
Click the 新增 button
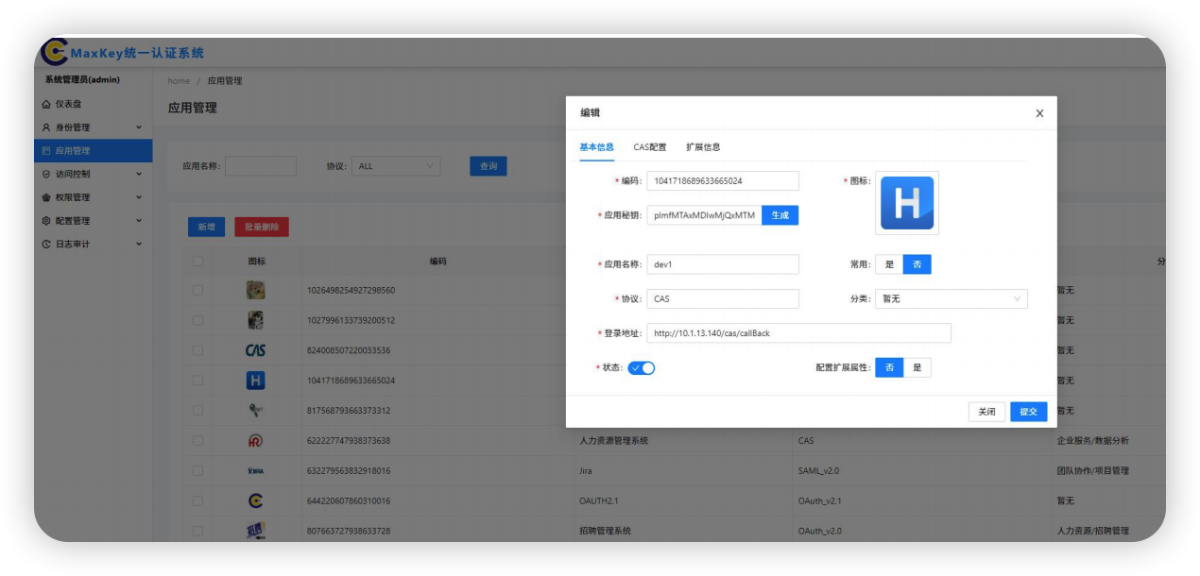coord(206,227)
